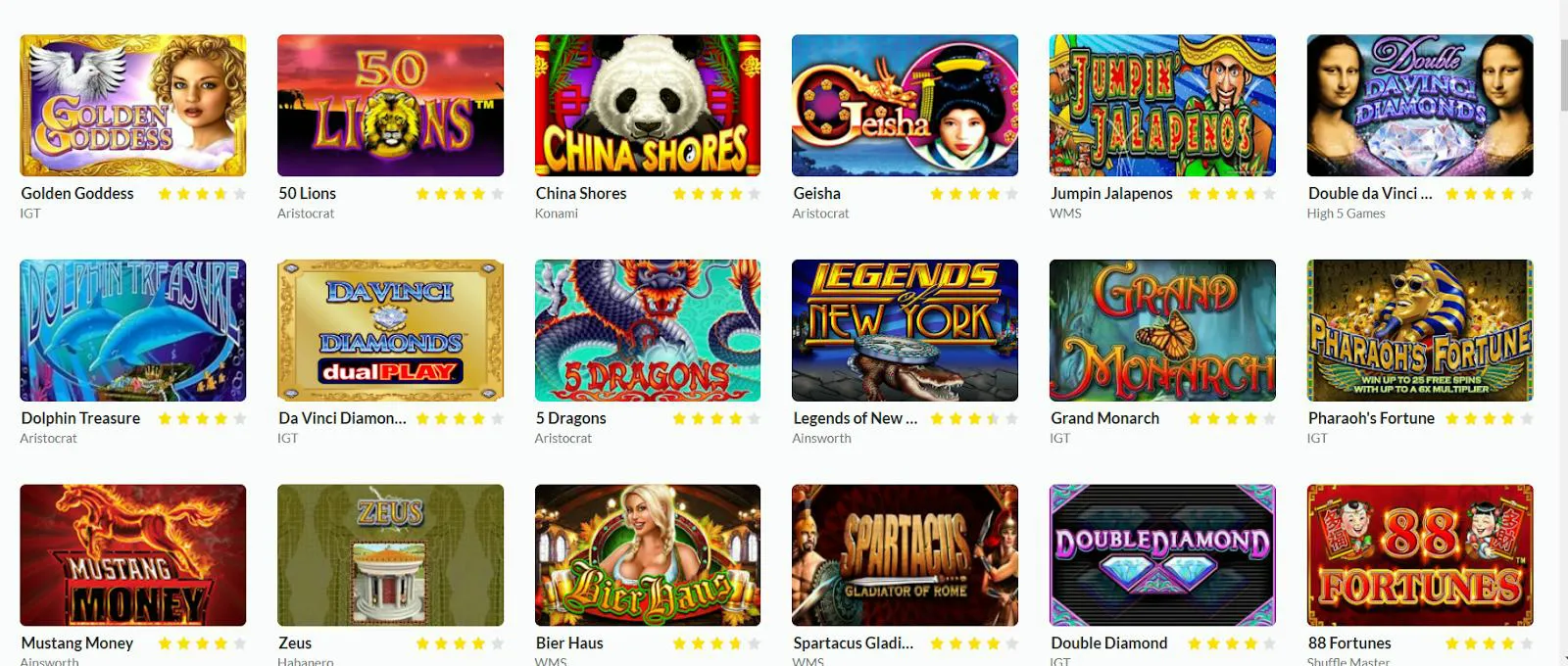Open the 50 Lions slot thumbnail
This screenshot has width=1568, height=666.
pos(390,106)
